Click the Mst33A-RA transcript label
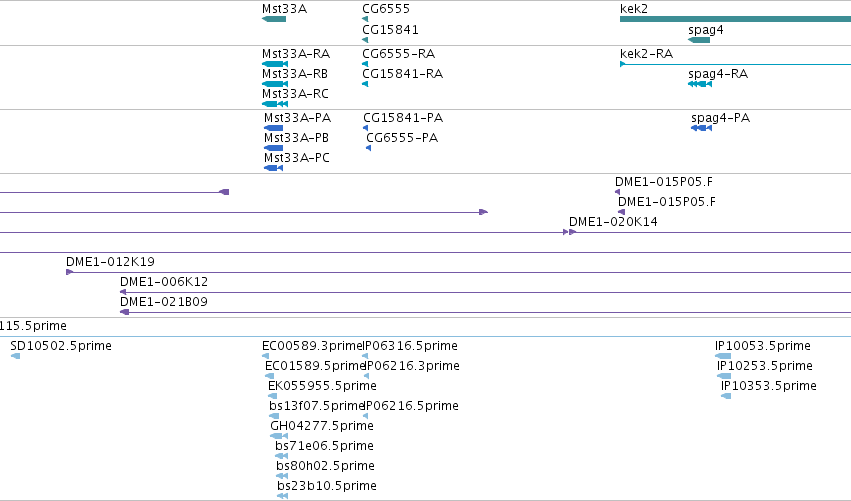Image resolution: width=851 pixels, height=501 pixels. tap(296, 54)
